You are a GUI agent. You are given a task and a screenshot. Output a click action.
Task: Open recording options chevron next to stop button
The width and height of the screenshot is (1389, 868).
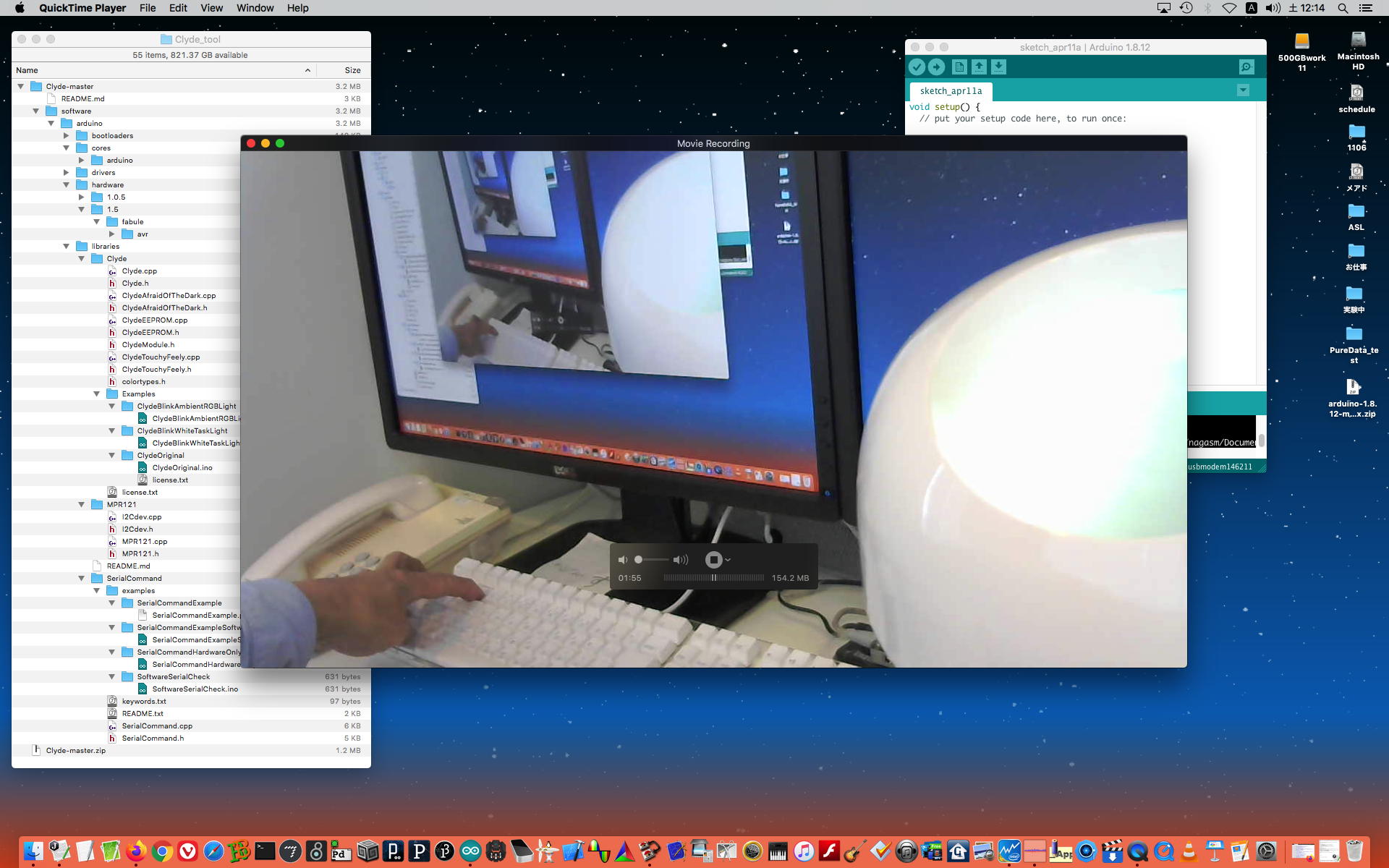(x=728, y=560)
